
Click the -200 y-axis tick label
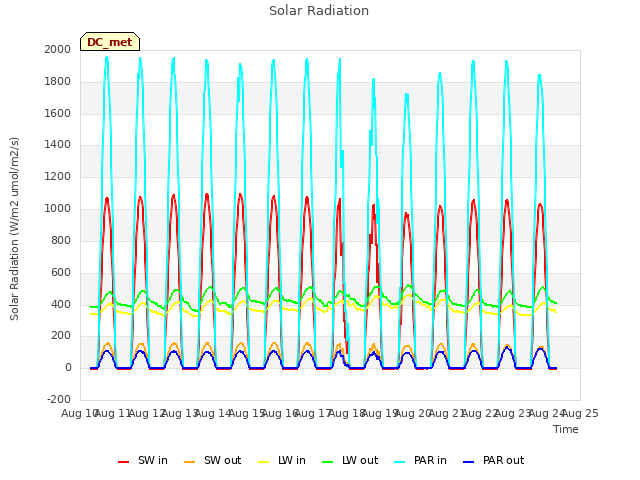tap(59, 399)
